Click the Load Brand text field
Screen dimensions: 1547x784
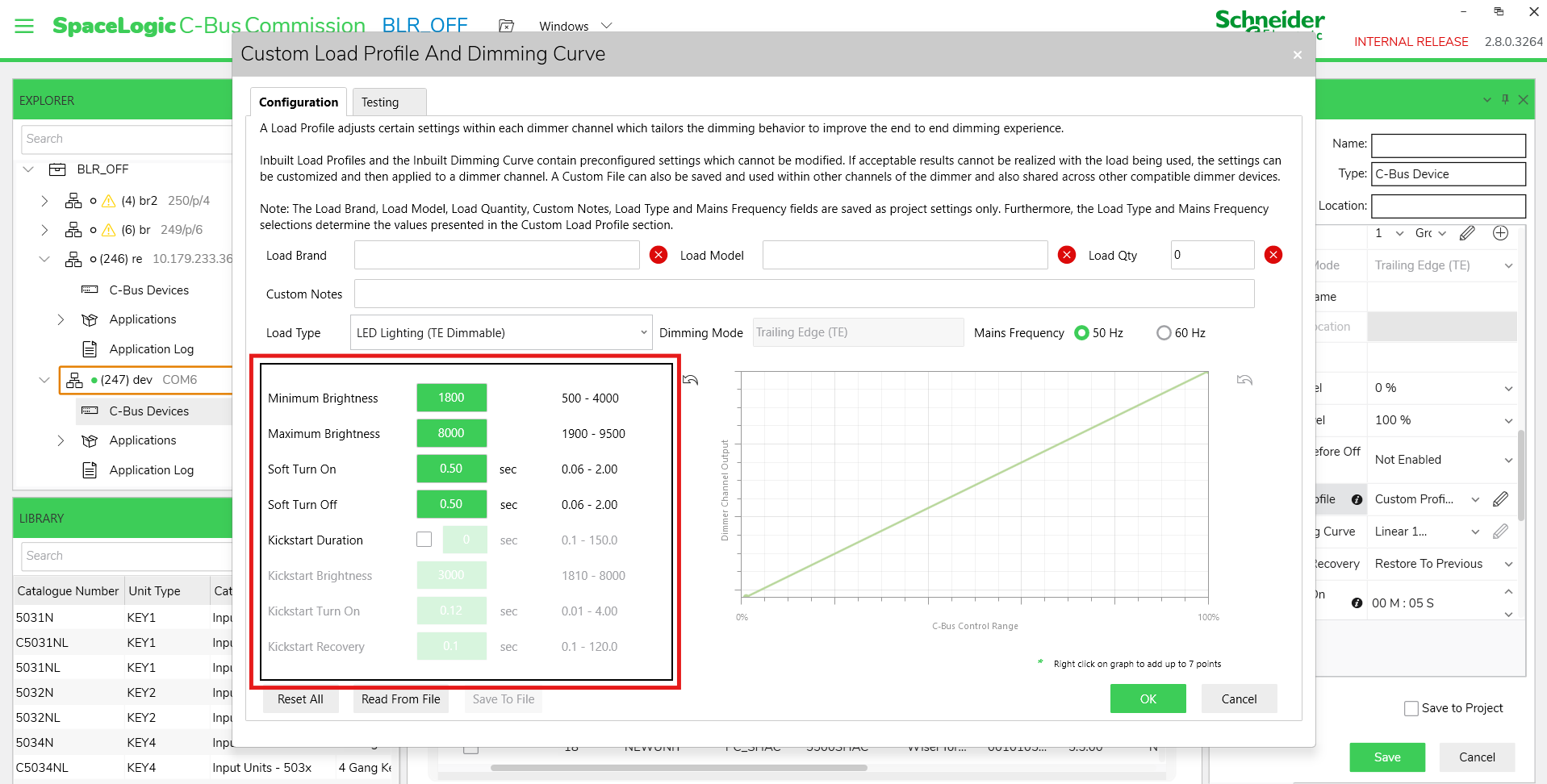tap(497, 255)
